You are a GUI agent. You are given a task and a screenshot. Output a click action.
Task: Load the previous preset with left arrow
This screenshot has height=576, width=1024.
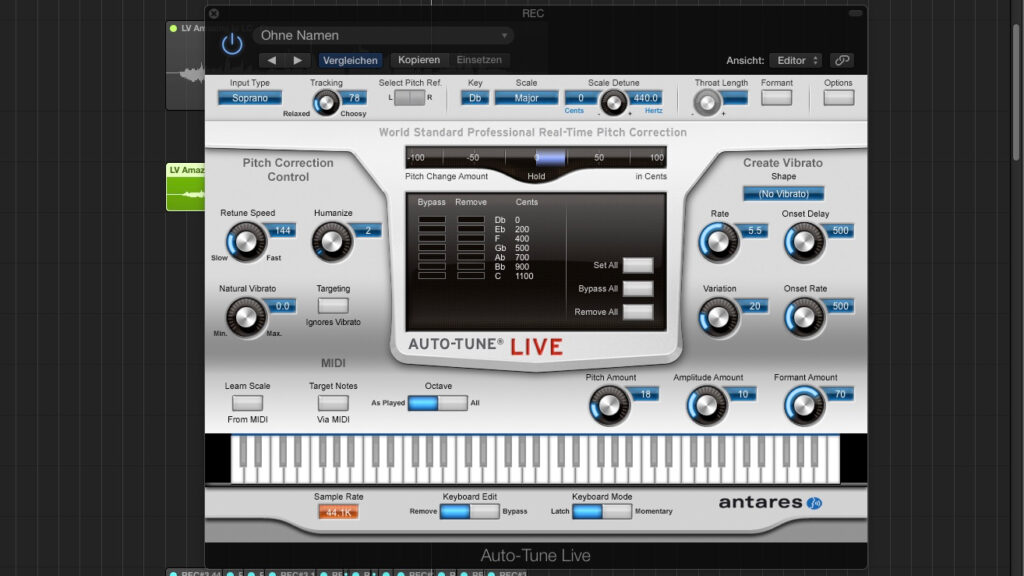coord(271,60)
